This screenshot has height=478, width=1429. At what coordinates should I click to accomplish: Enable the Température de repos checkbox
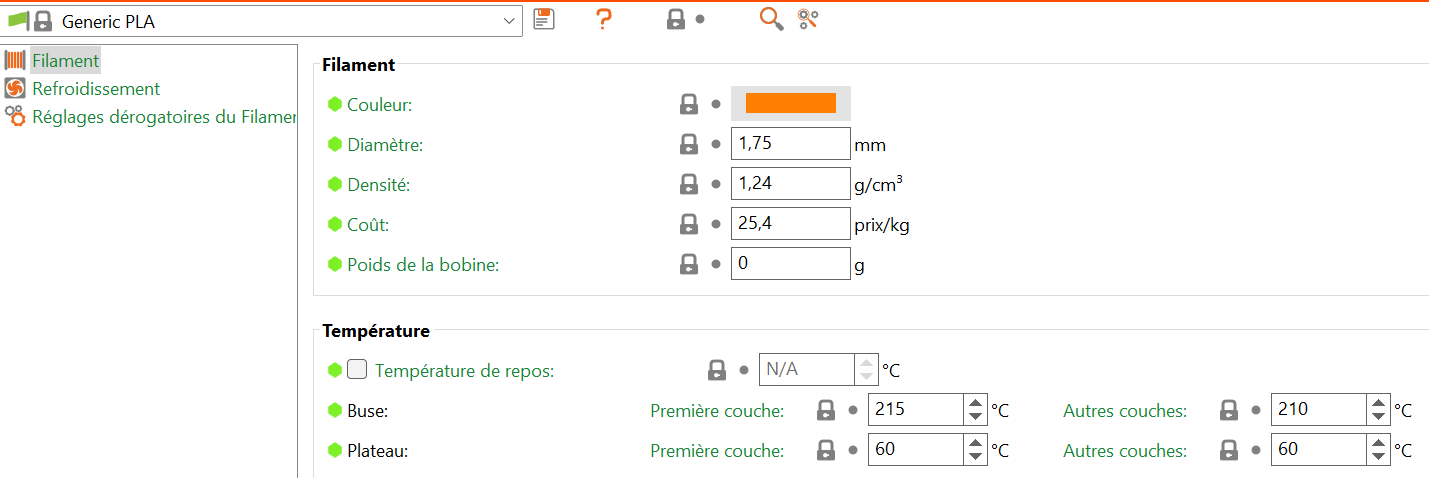[x=357, y=370]
